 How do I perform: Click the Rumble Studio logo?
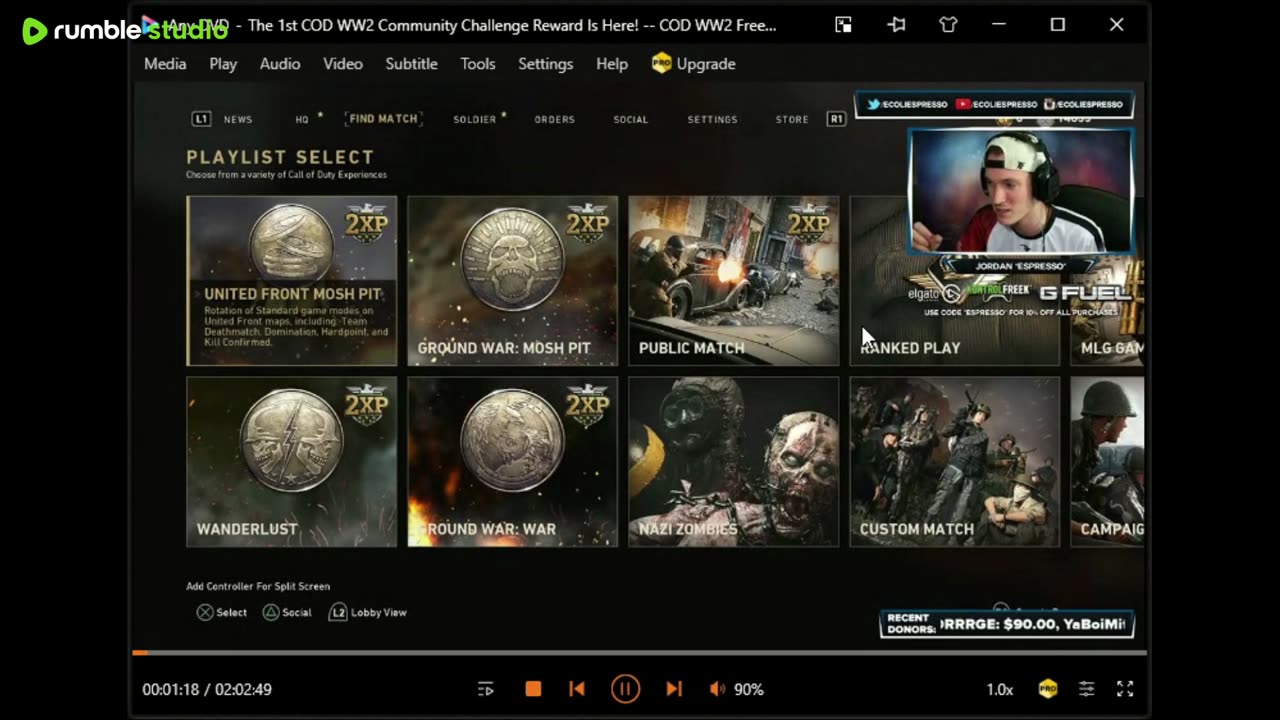(x=124, y=30)
